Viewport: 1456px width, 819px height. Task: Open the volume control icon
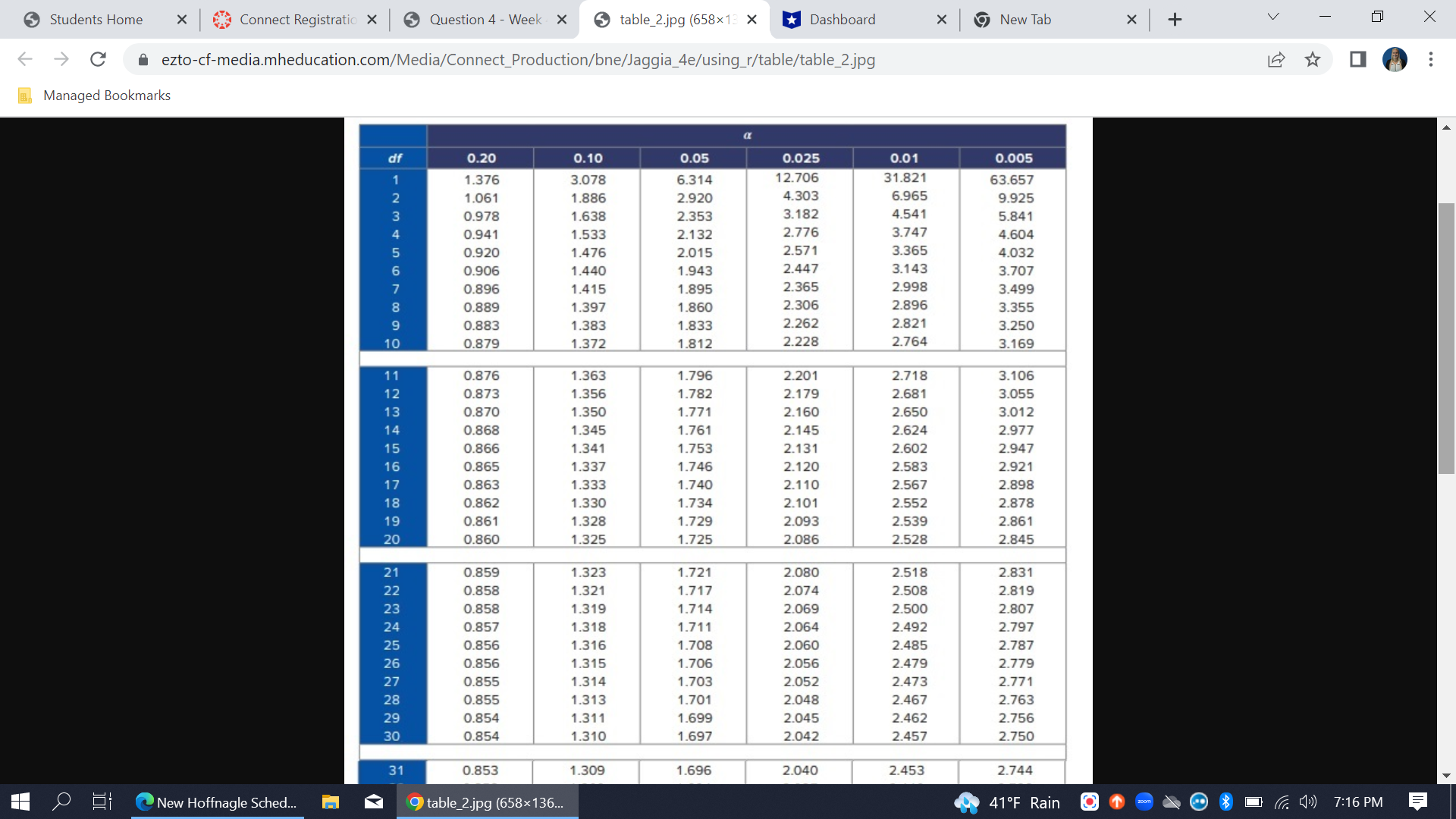click(1307, 802)
